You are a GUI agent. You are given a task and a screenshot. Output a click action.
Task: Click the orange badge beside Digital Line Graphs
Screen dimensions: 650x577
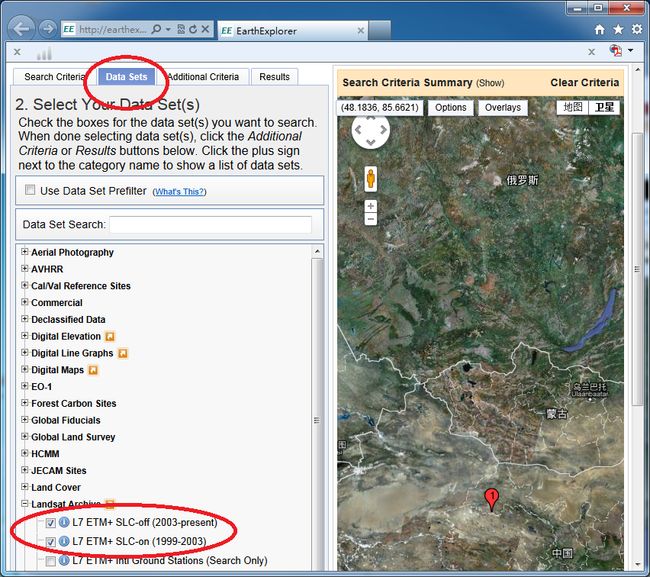coord(123,354)
